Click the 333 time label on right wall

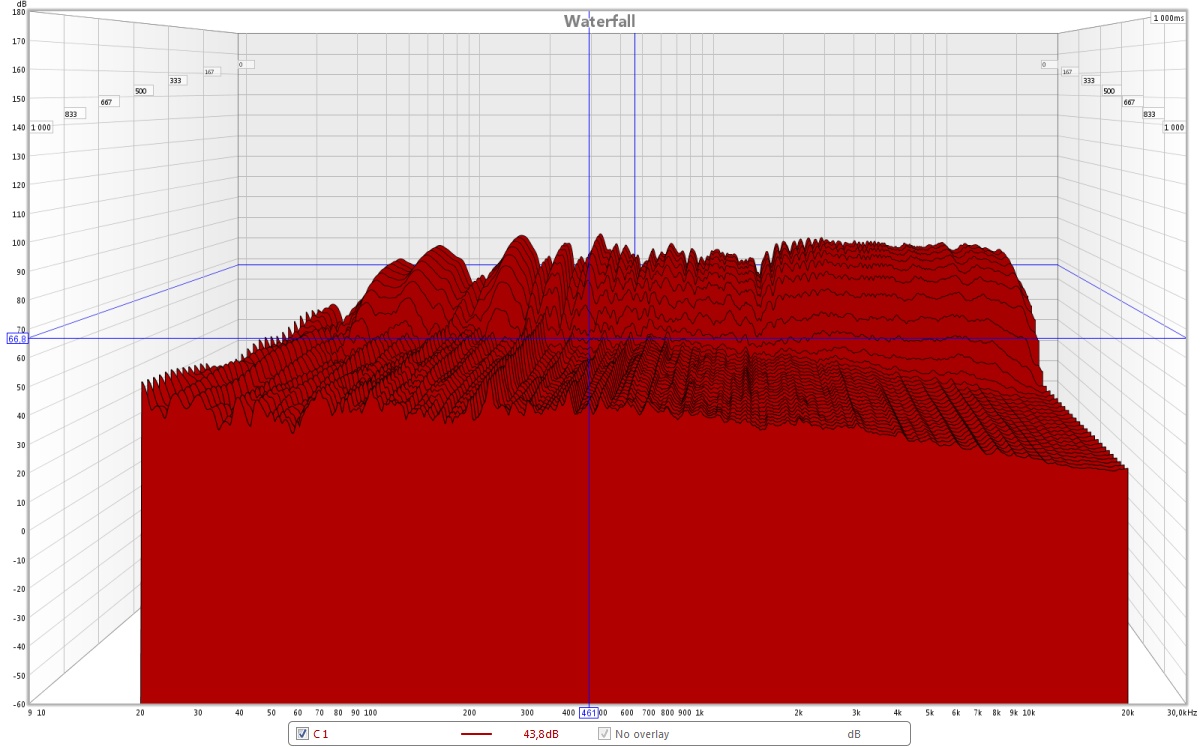(1088, 80)
